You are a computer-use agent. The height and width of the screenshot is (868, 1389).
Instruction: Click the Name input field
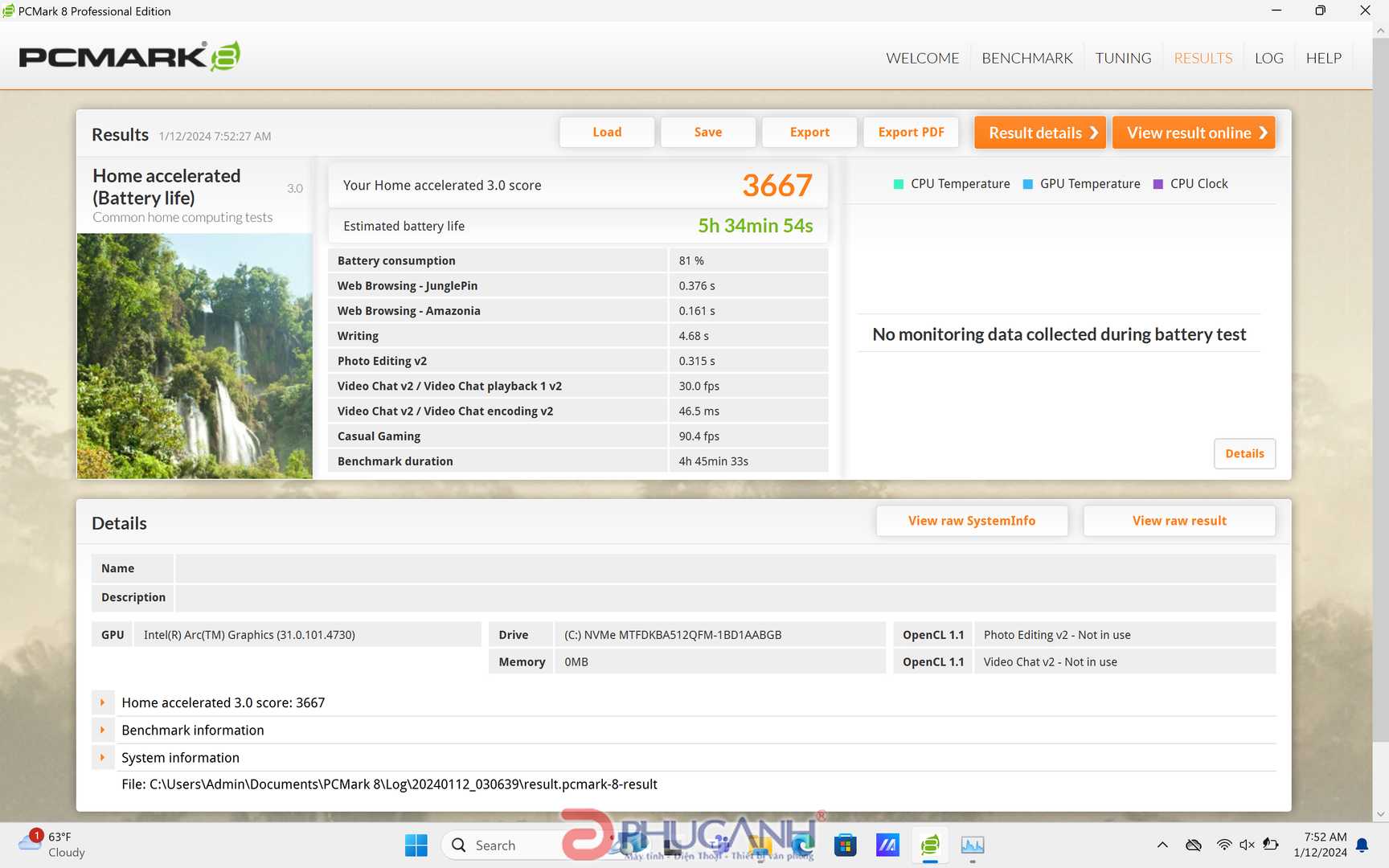[725, 568]
